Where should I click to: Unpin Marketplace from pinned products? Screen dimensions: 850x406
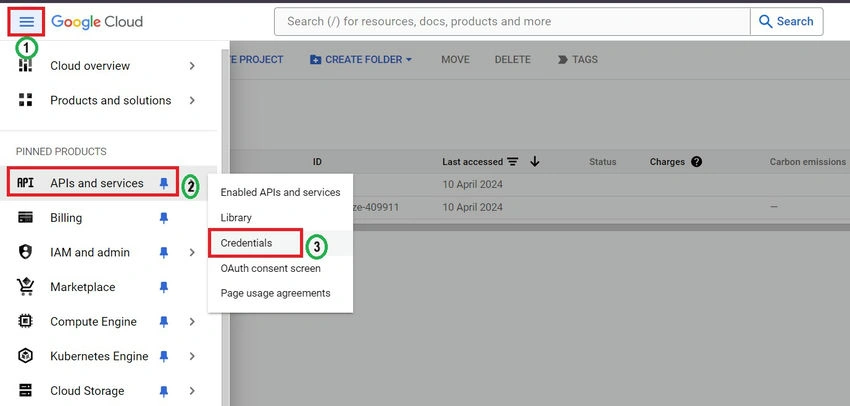tap(164, 287)
